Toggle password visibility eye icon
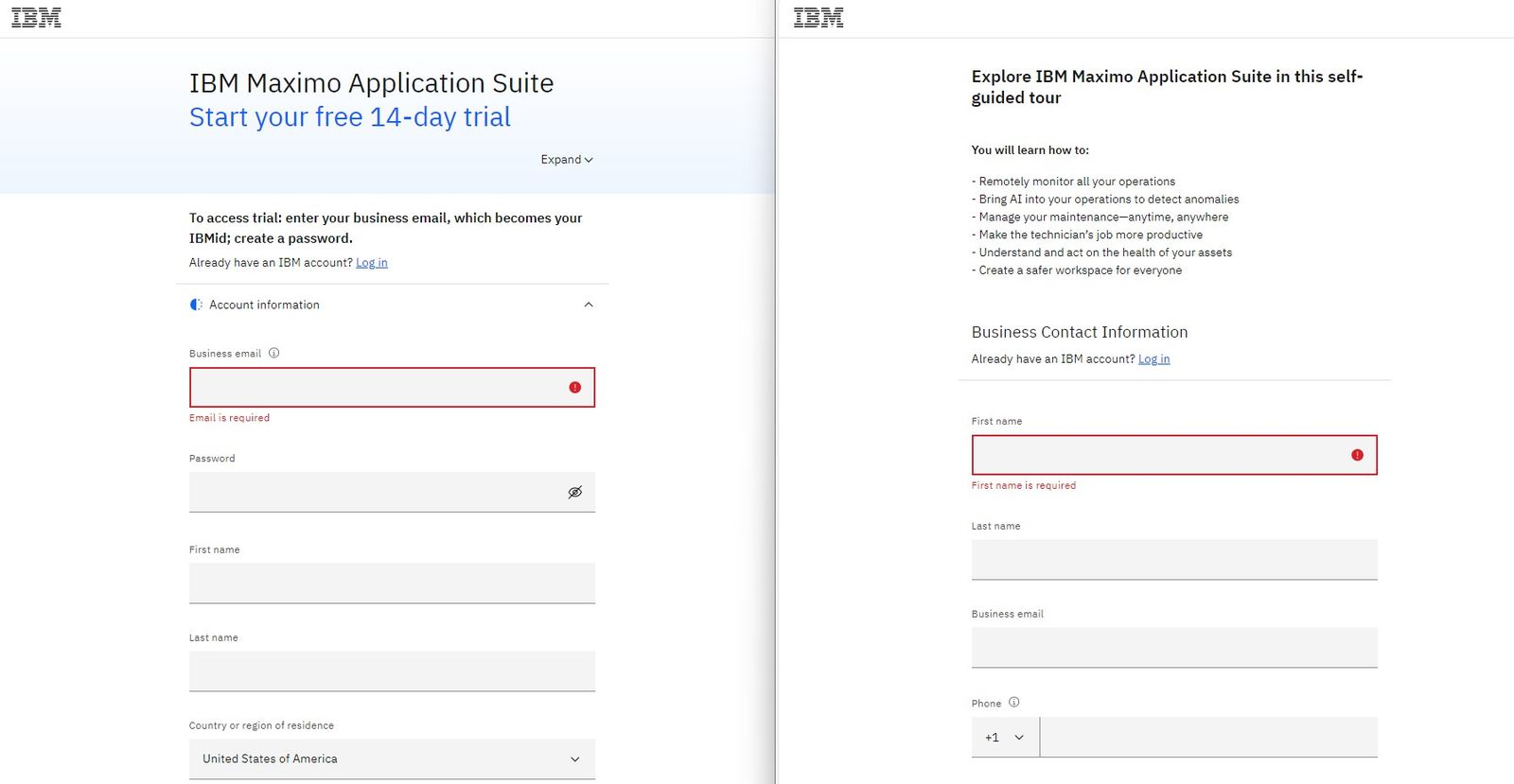Image resolution: width=1514 pixels, height=784 pixels. pos(574,492)
